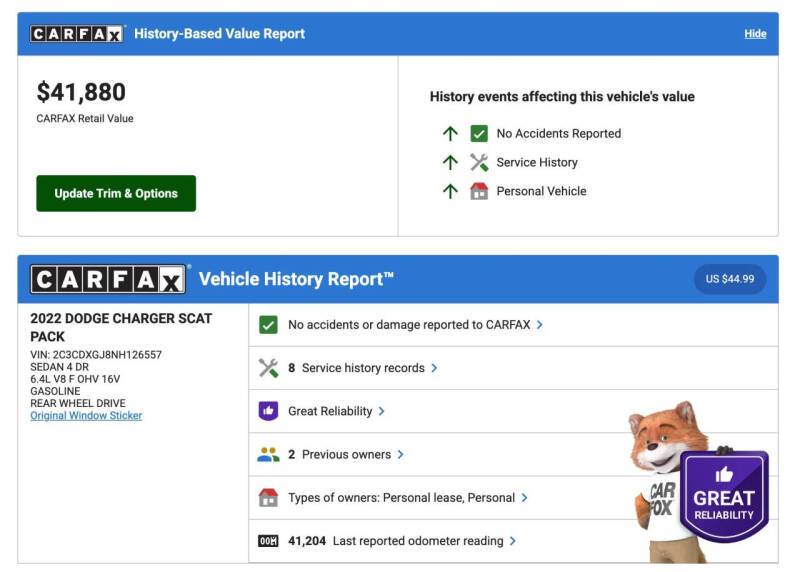Click the green checkmark for No Accidents Reported

[x=479, y=133]
